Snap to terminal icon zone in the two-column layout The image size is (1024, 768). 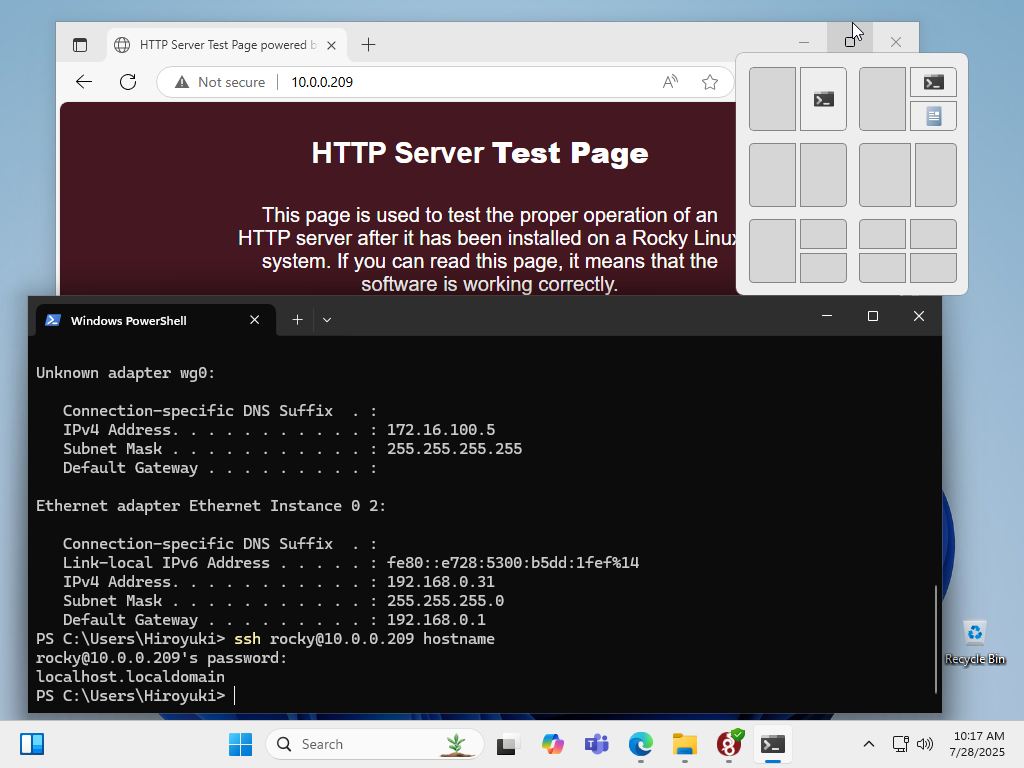pyautogui.click(x=824, y=99)
